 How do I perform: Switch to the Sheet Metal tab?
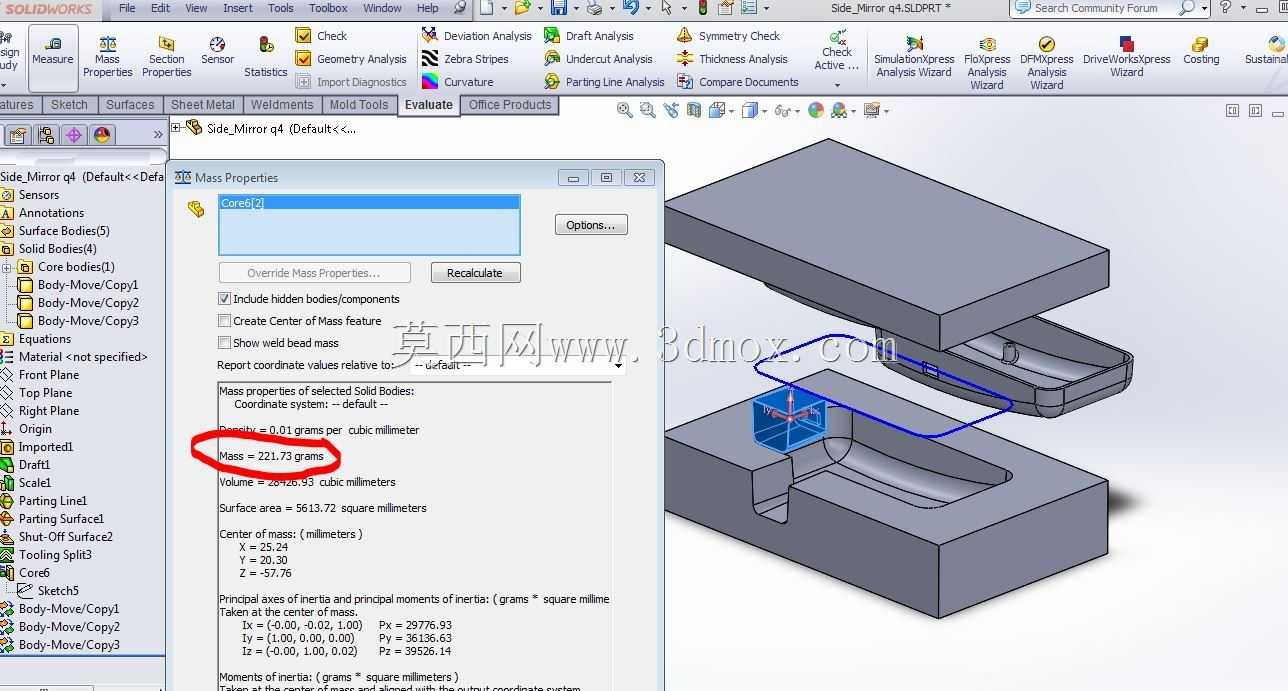tap(203, 105)
